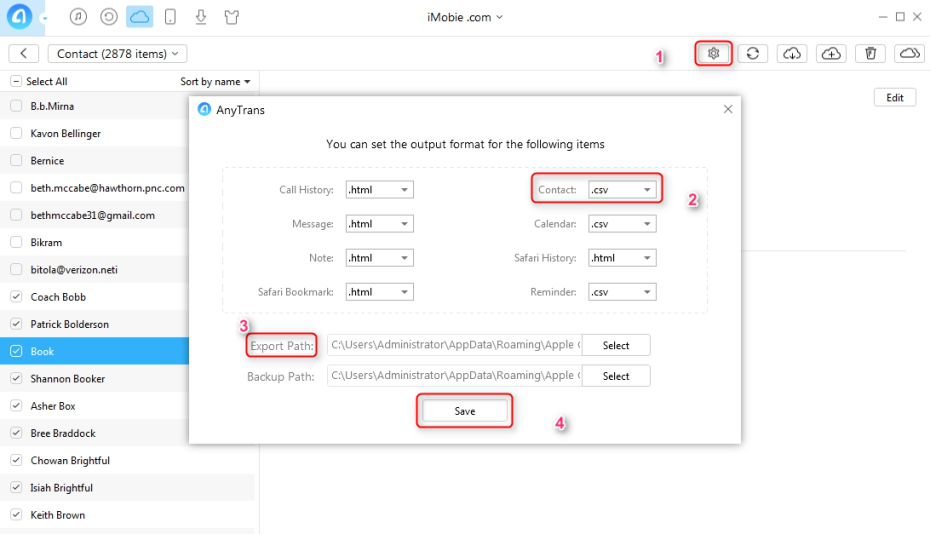Select the Book contact row

(94, 352)
